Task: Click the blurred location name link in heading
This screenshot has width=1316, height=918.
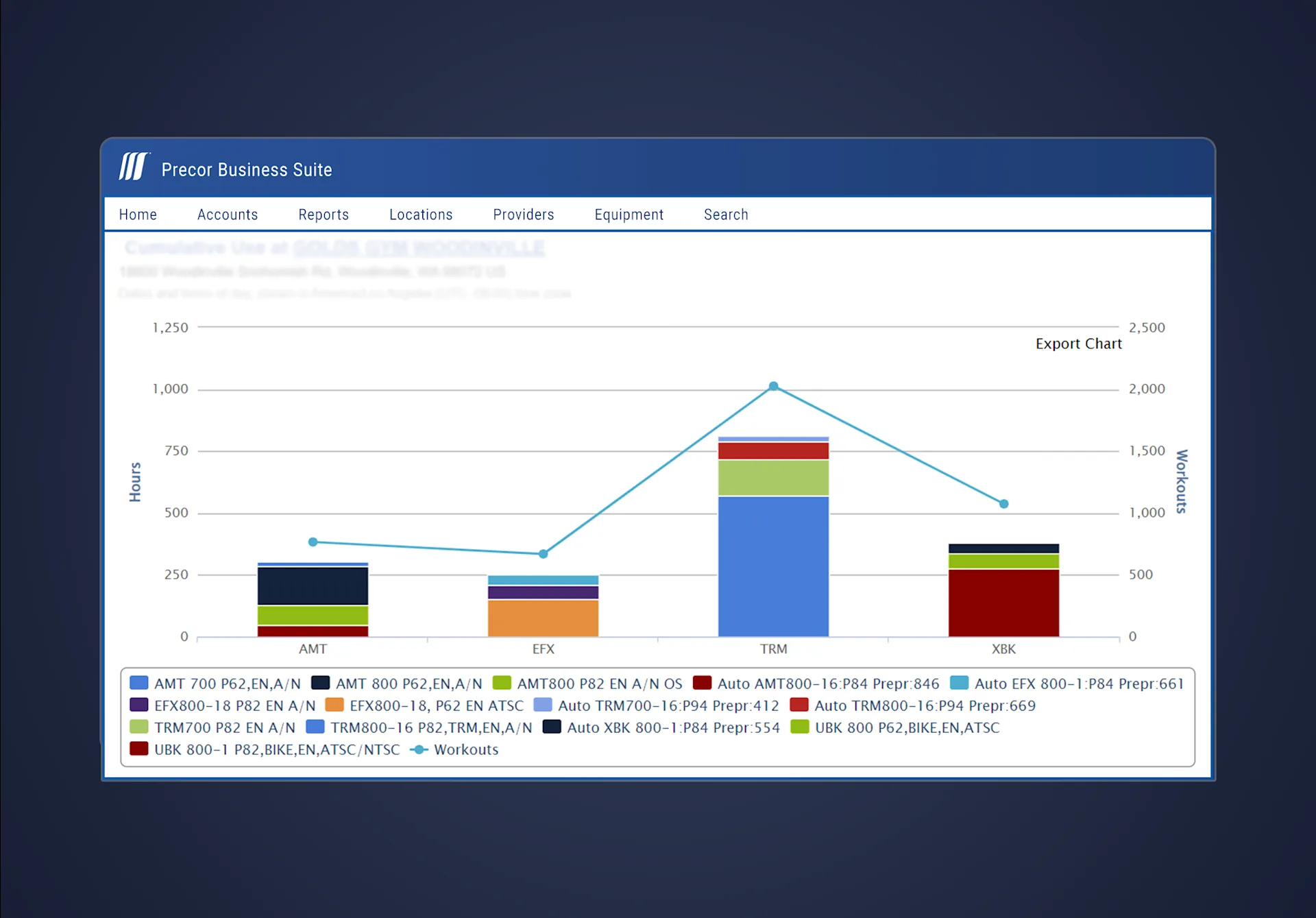Action: pos(419,247)
